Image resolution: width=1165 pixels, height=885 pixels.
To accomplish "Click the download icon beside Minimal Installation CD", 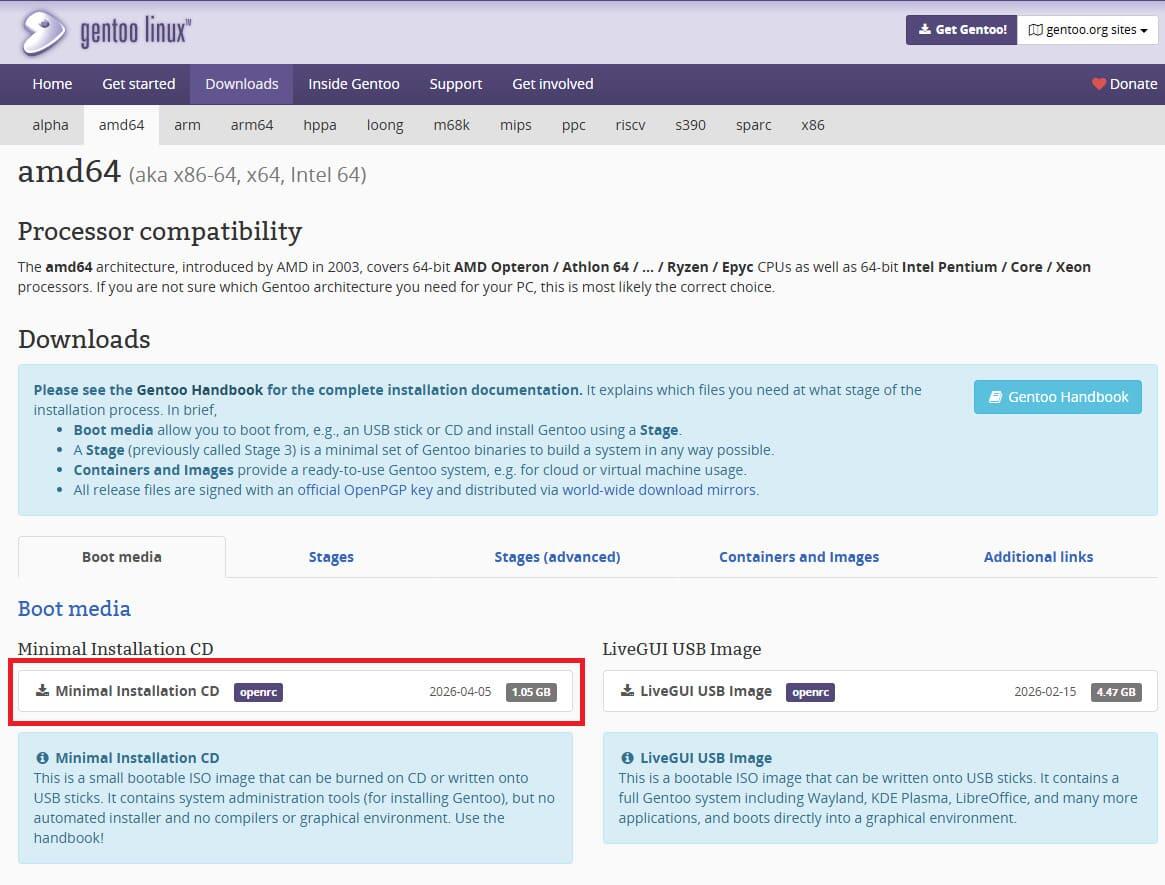I will [x=42, y=690].
